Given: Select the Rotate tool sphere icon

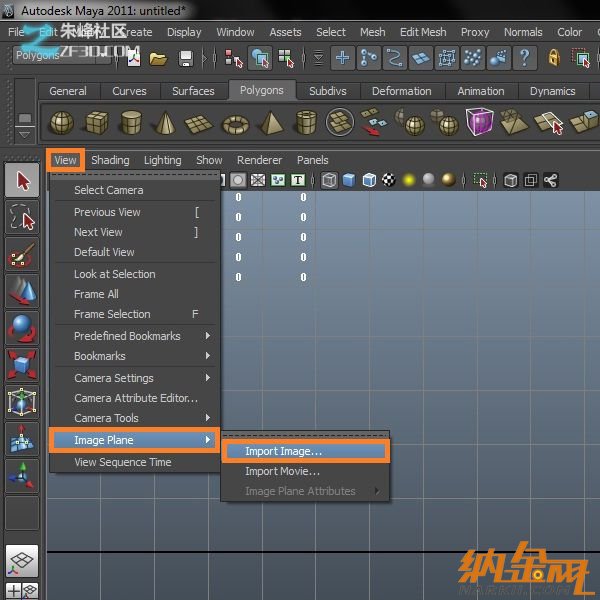Looking at the screenshot, I should pyautogui.click(x=22, y=328).
